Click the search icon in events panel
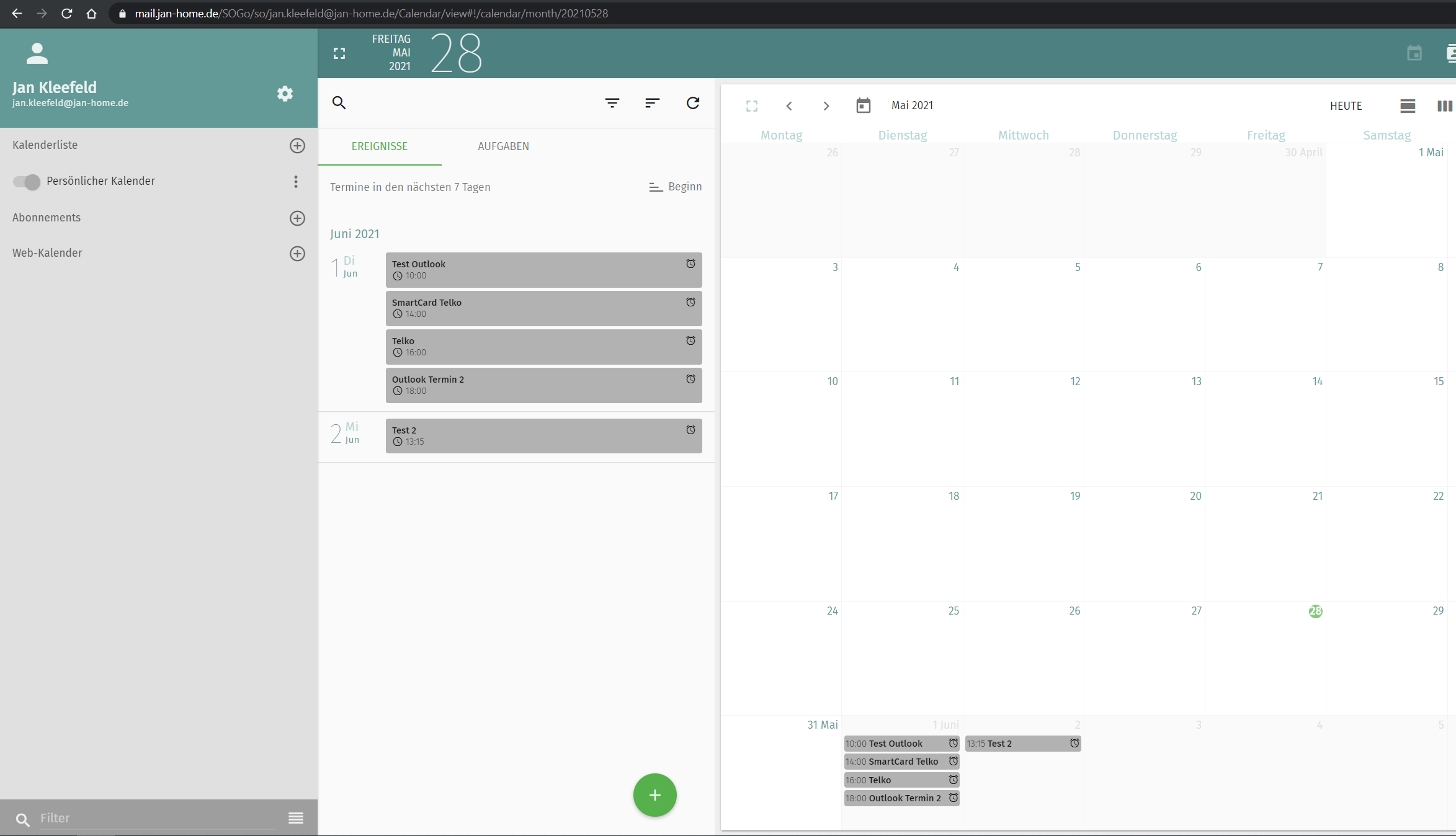 (x=339, y=103)
